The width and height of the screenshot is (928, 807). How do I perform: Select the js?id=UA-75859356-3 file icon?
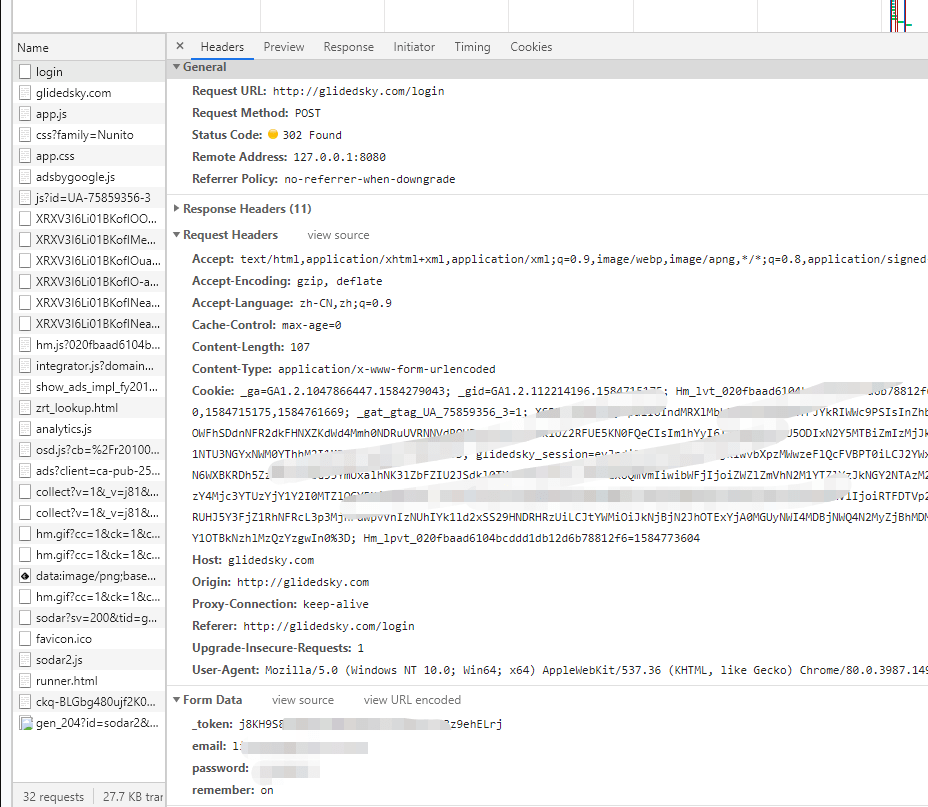pos(25,198)
